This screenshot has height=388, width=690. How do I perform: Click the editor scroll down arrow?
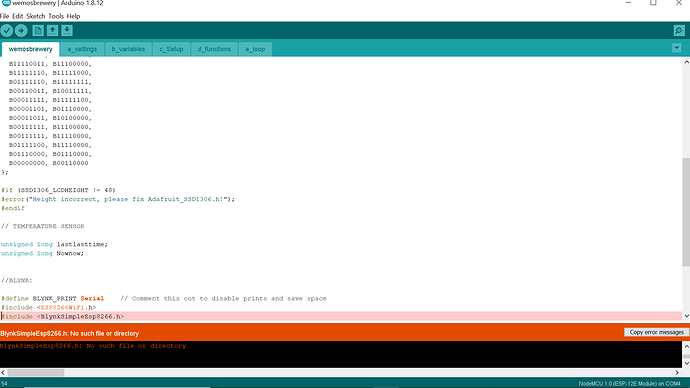[x=686, y=316]
